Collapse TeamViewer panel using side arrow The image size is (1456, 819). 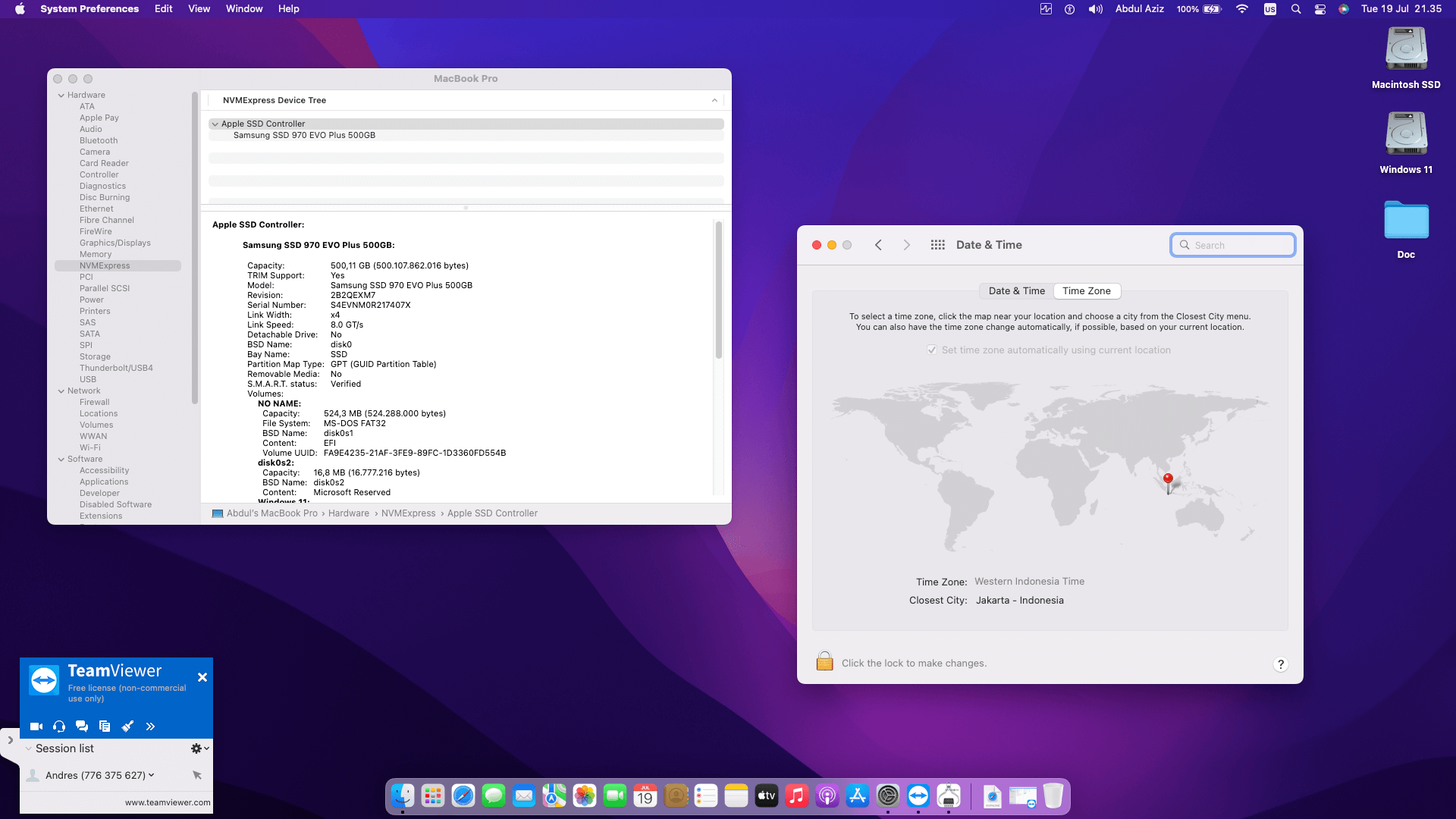click(x=10, y=740)
